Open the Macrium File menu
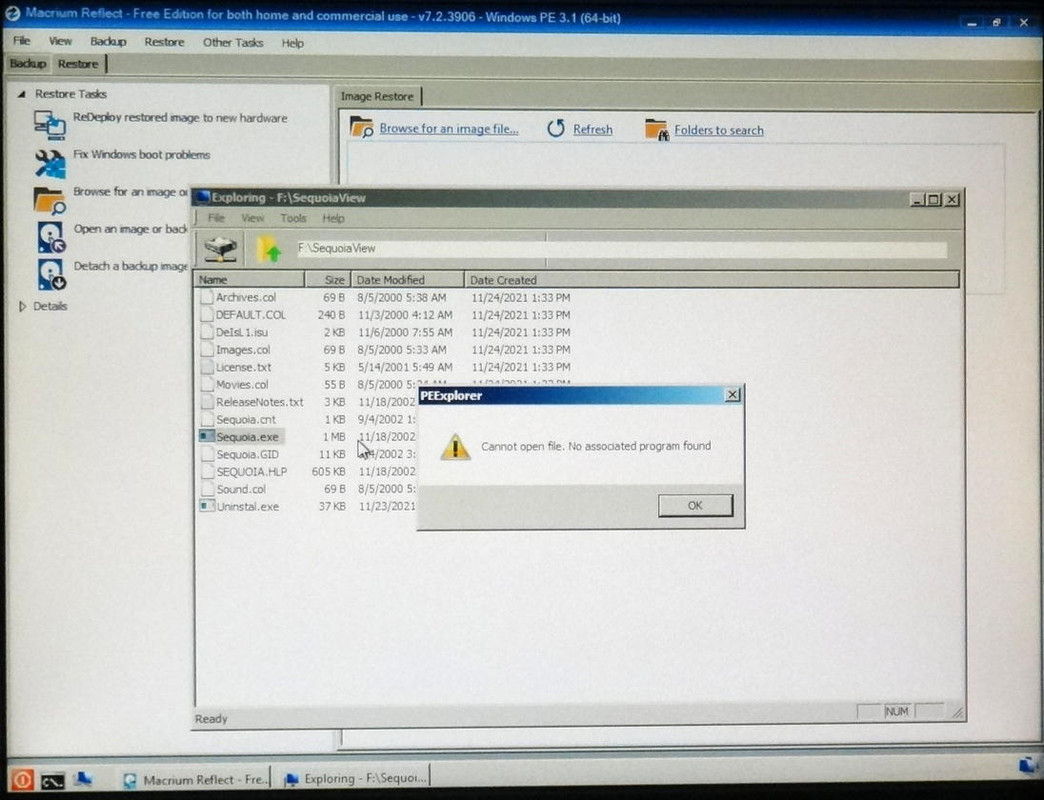Viewport: 1044px width, 800px height. pos(21,41)
